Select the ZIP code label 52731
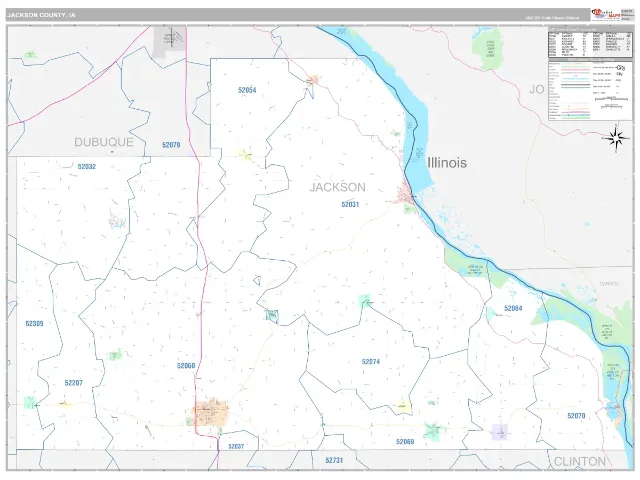Screen dimensions: 640x480 pyautogui.click(x=334, y=460)
